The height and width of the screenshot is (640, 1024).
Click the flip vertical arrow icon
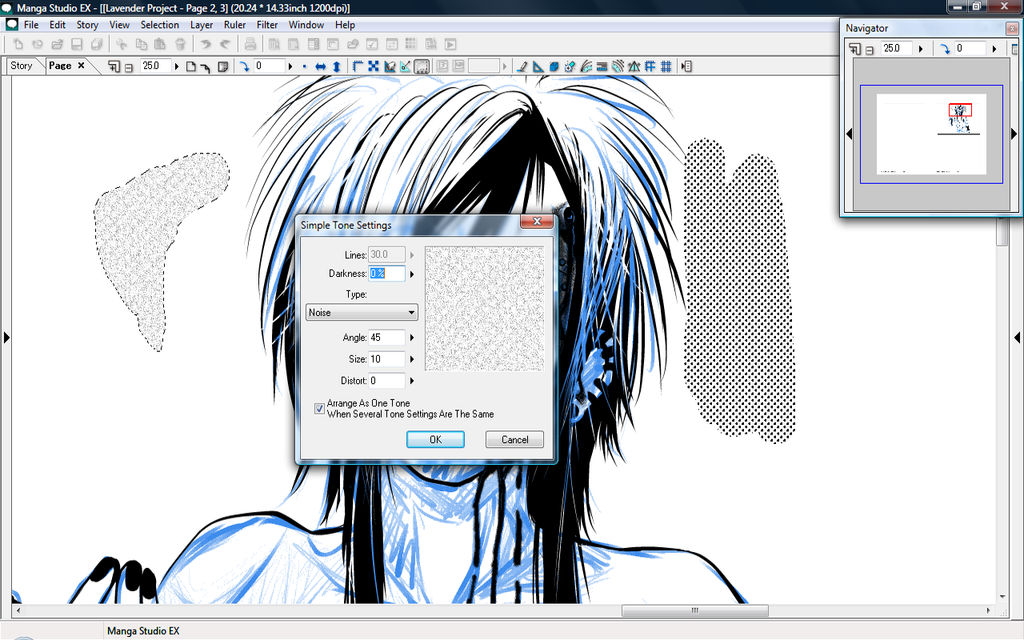337,66
